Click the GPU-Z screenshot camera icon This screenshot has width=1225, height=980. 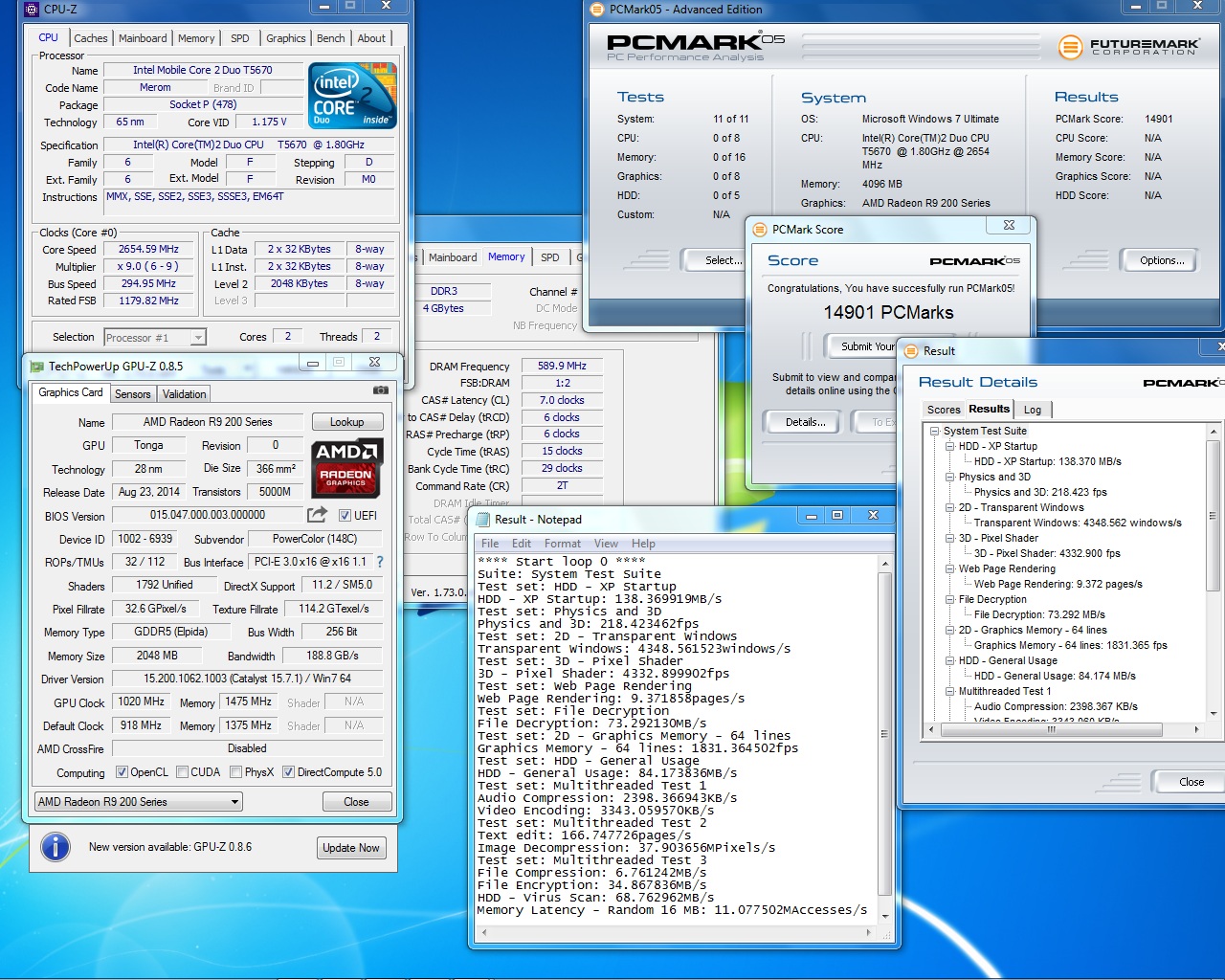pos(381,390)
